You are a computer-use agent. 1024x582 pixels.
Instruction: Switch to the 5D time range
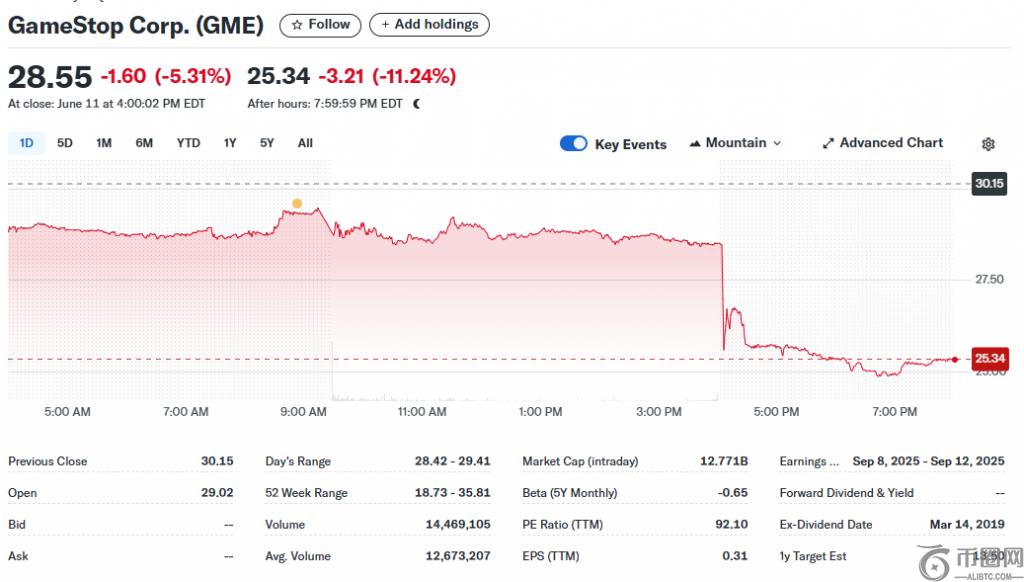[65, 143]
